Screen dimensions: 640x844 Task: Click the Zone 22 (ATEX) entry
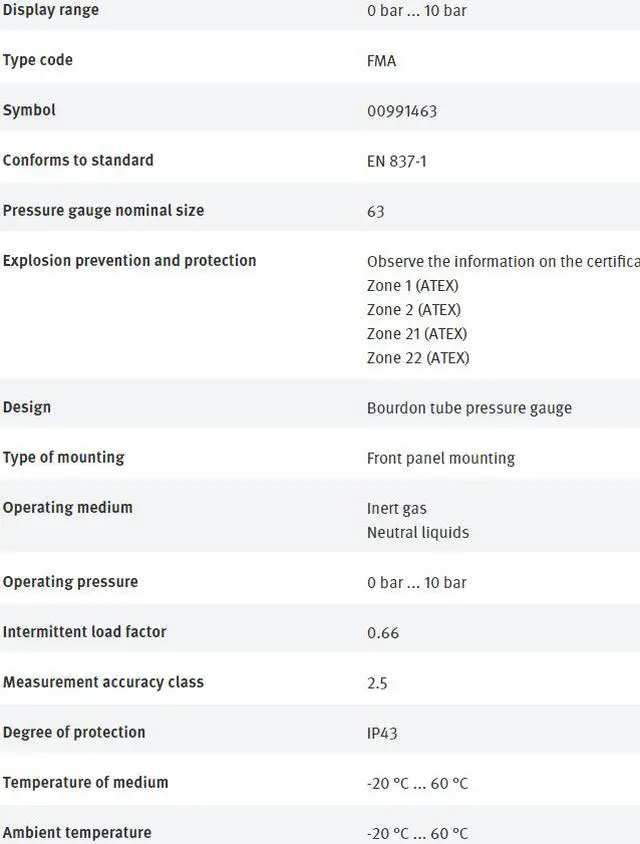[x=417, y=357]
